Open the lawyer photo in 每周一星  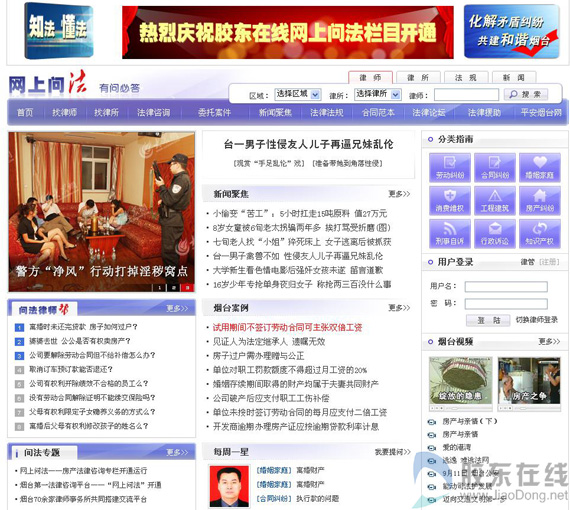pyautogui.click(x=229, y=486)
